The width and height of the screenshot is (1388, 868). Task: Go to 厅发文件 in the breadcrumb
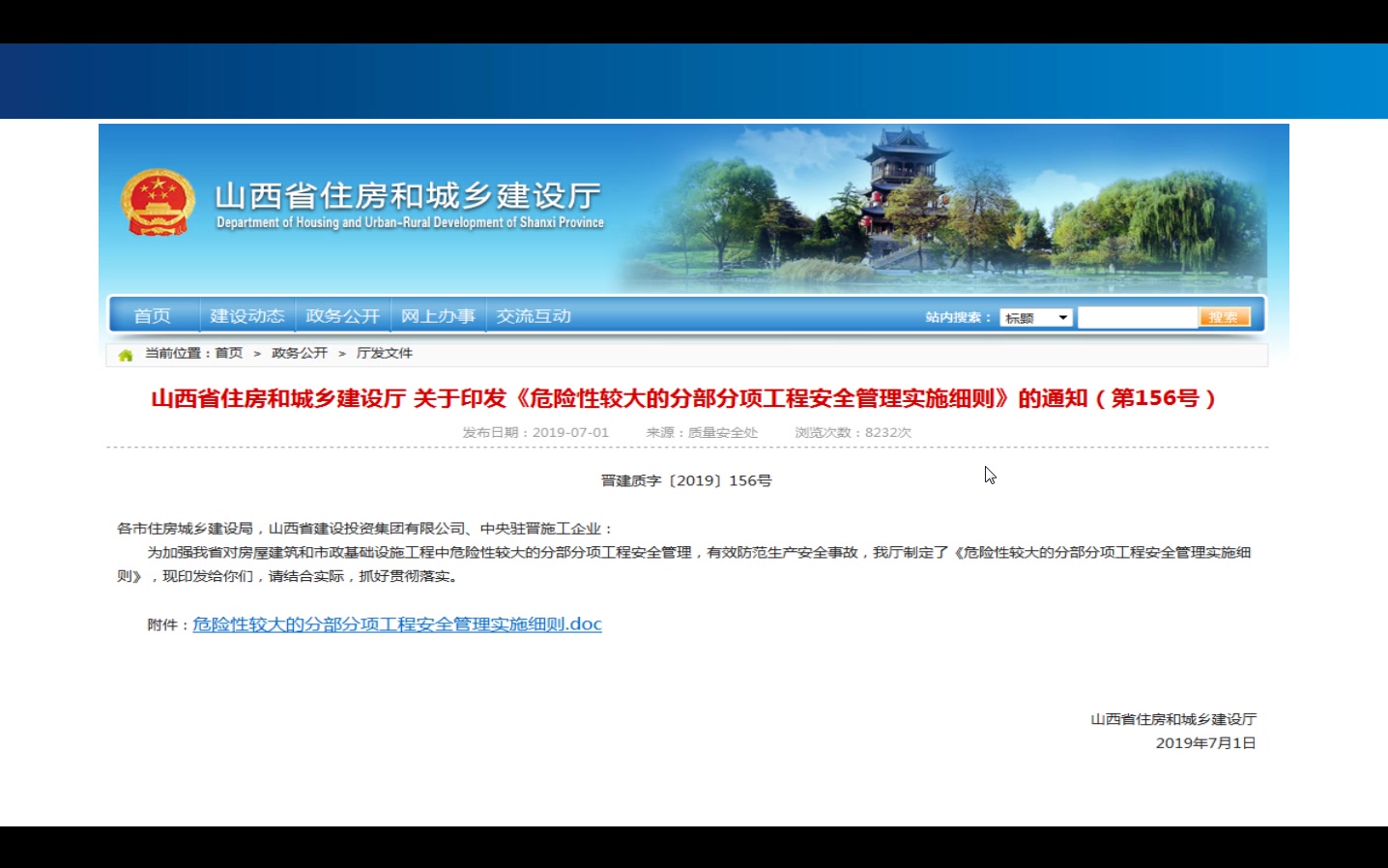[x=385, y=354]
